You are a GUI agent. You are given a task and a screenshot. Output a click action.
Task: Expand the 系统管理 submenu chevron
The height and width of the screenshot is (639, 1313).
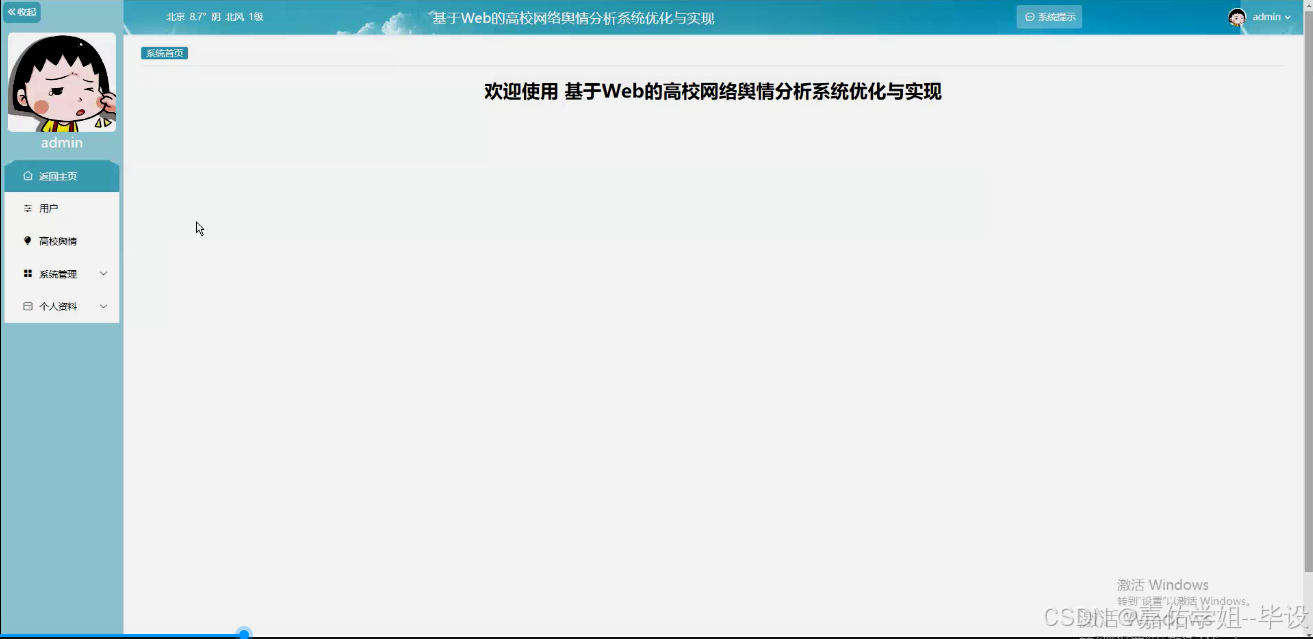103,273
